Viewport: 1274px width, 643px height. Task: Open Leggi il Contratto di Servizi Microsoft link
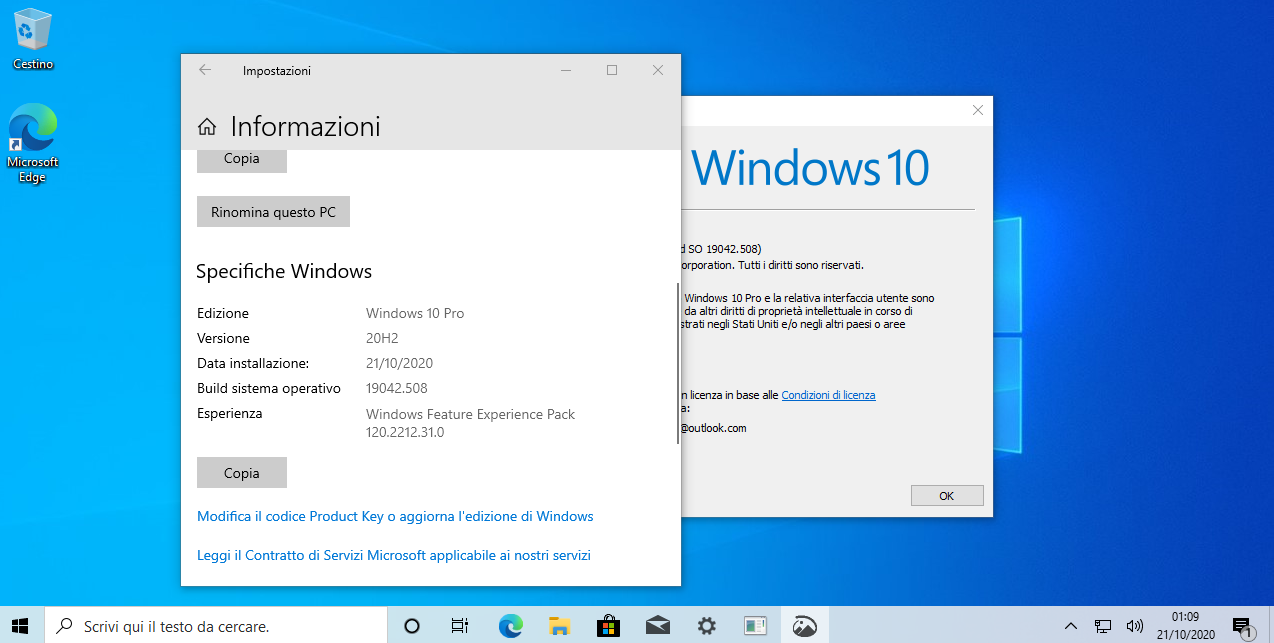(x=394, y=555)
